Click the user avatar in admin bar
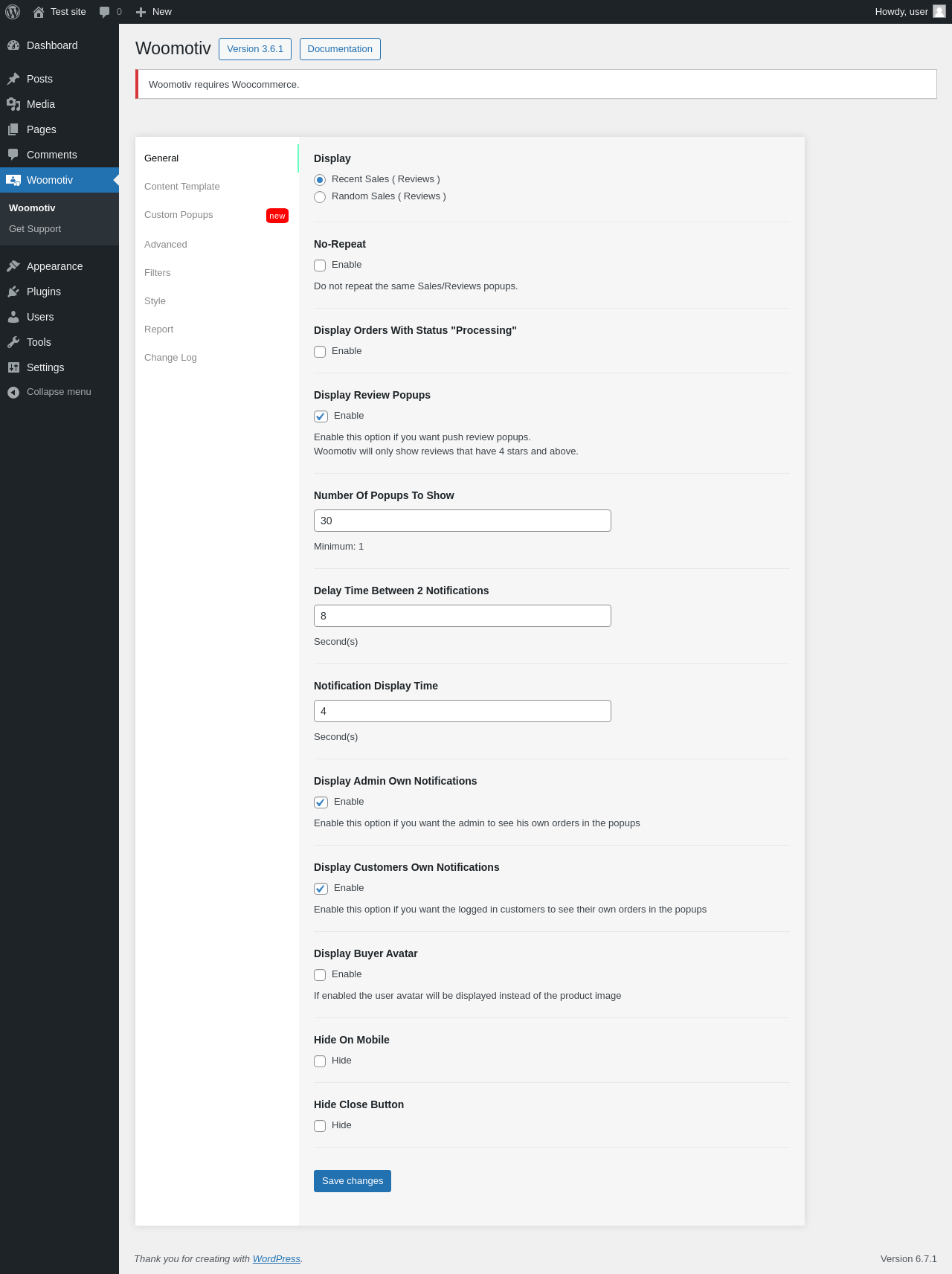The image size is (952, 1274). pos(939,11)
